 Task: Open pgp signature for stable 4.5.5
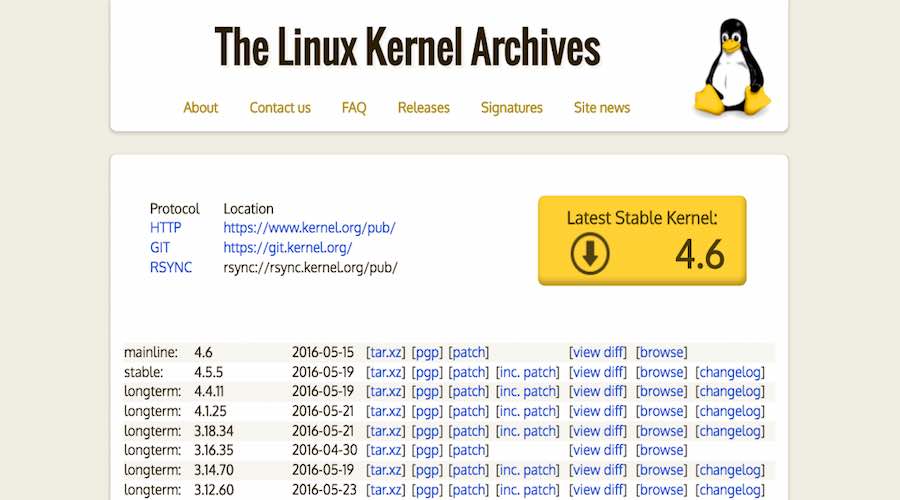(x=427, y=372)
